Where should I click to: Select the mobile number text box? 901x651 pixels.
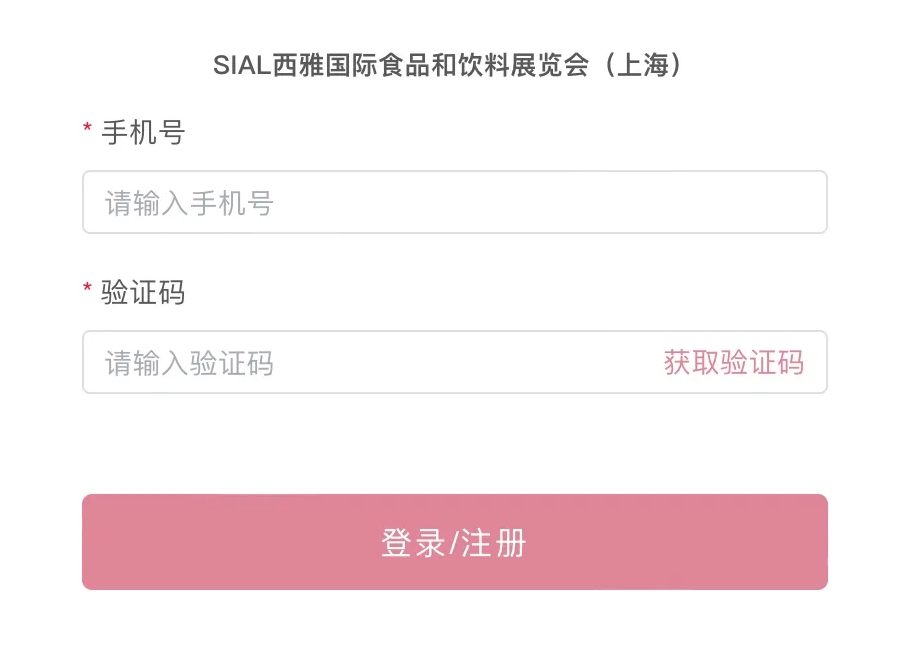pos(454,203)
